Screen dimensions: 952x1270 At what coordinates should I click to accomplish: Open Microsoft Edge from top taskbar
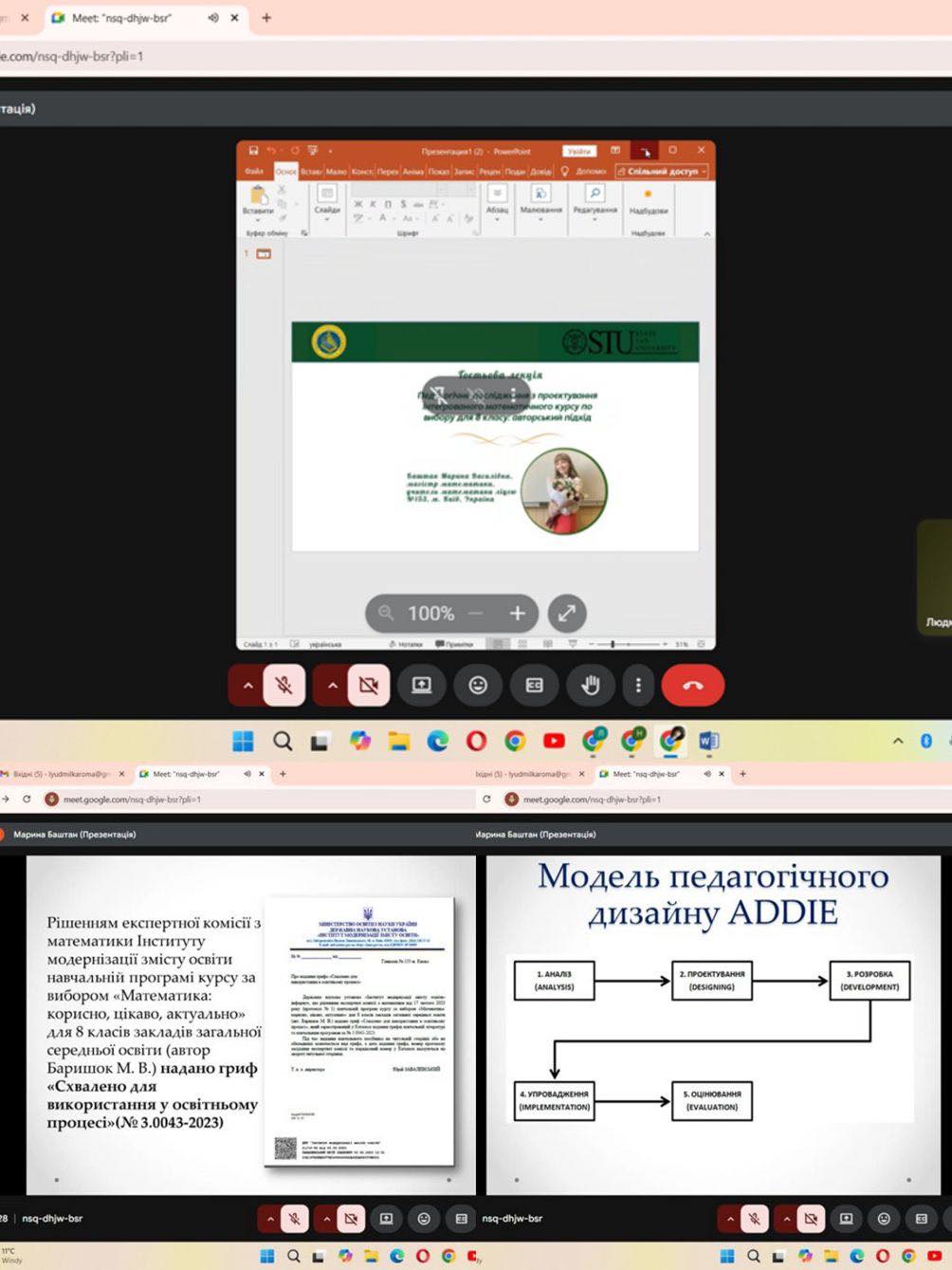pos(437,741)
